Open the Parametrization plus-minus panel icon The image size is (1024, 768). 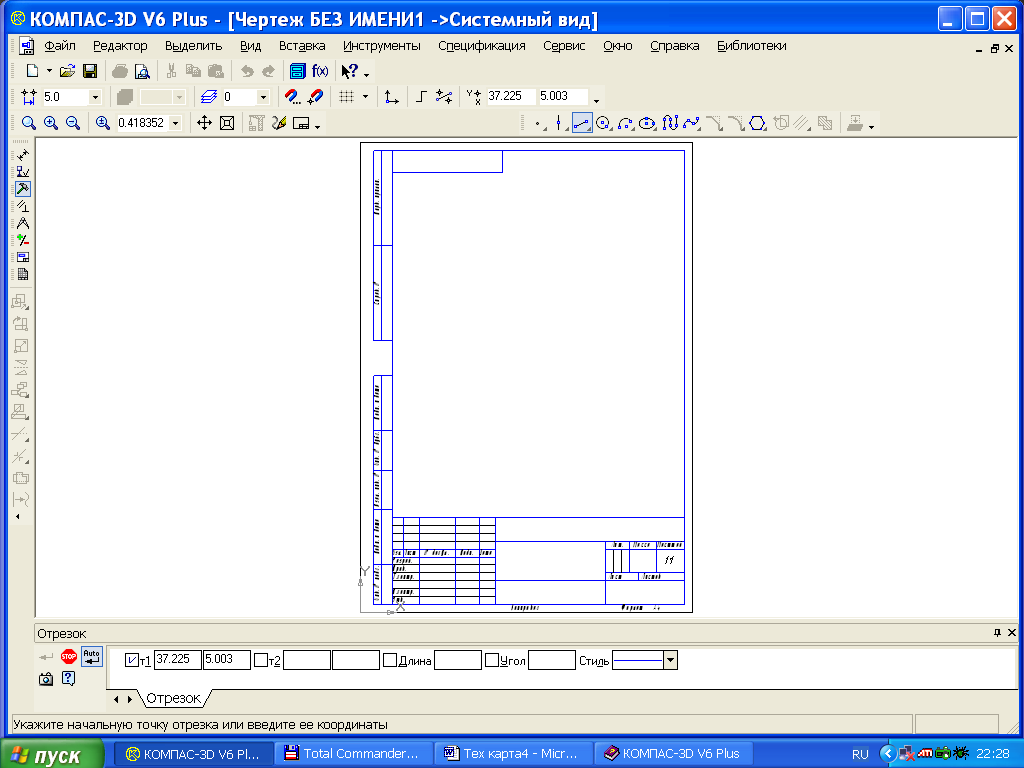pyautogui.click(x=22, y=240)
